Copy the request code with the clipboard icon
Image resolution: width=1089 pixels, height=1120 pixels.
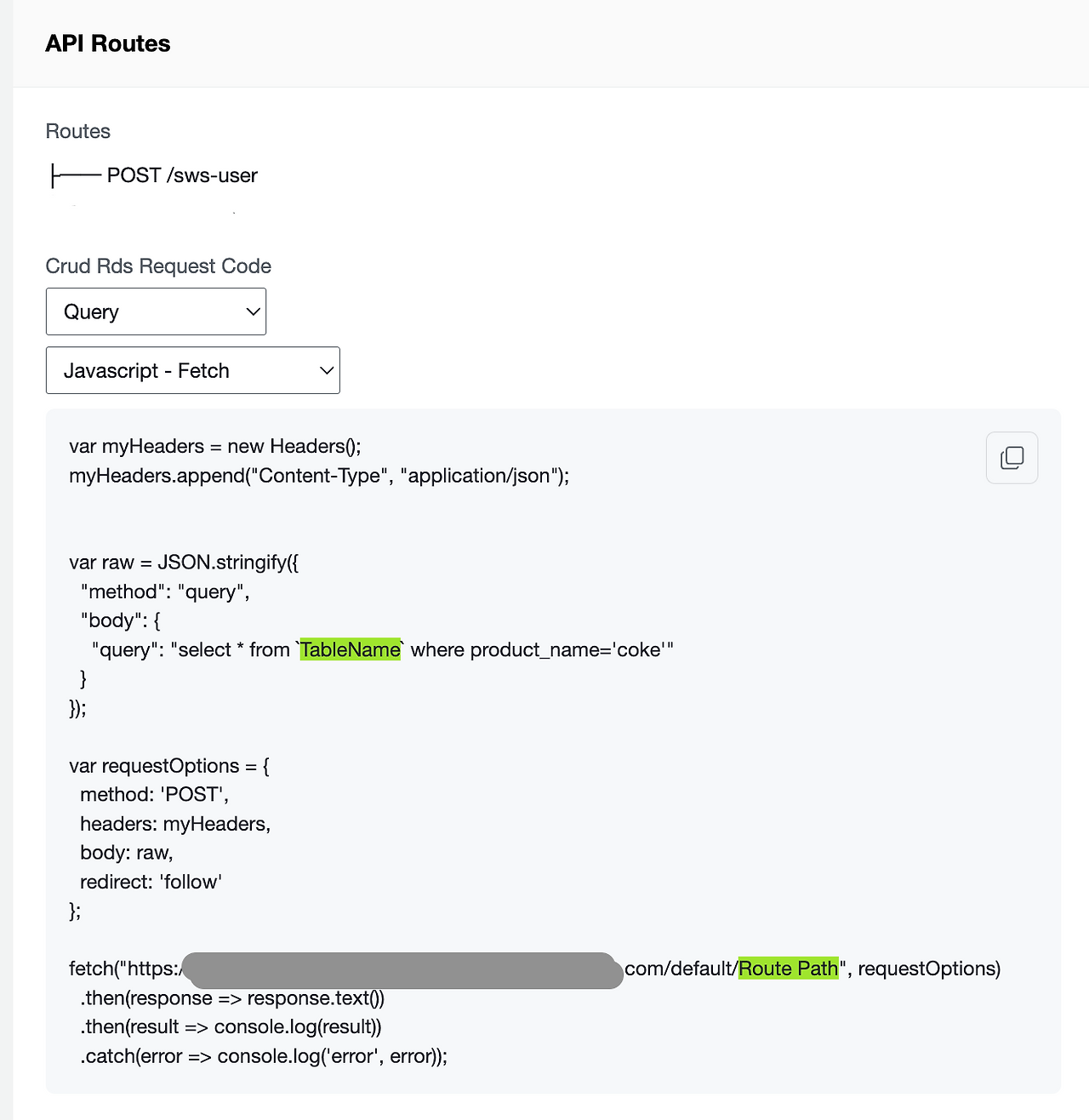tap(1012, 458)
